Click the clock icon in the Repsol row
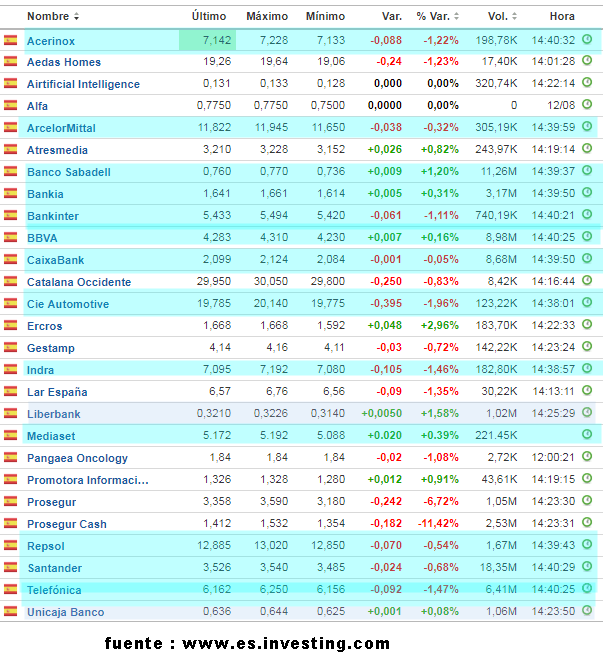Screen dimensions: 603x654 coord(587,545)
